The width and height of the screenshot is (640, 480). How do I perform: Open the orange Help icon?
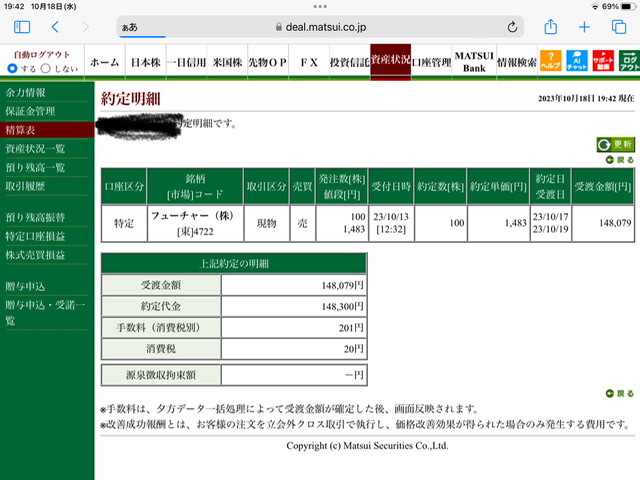click(x=550, y=61)
